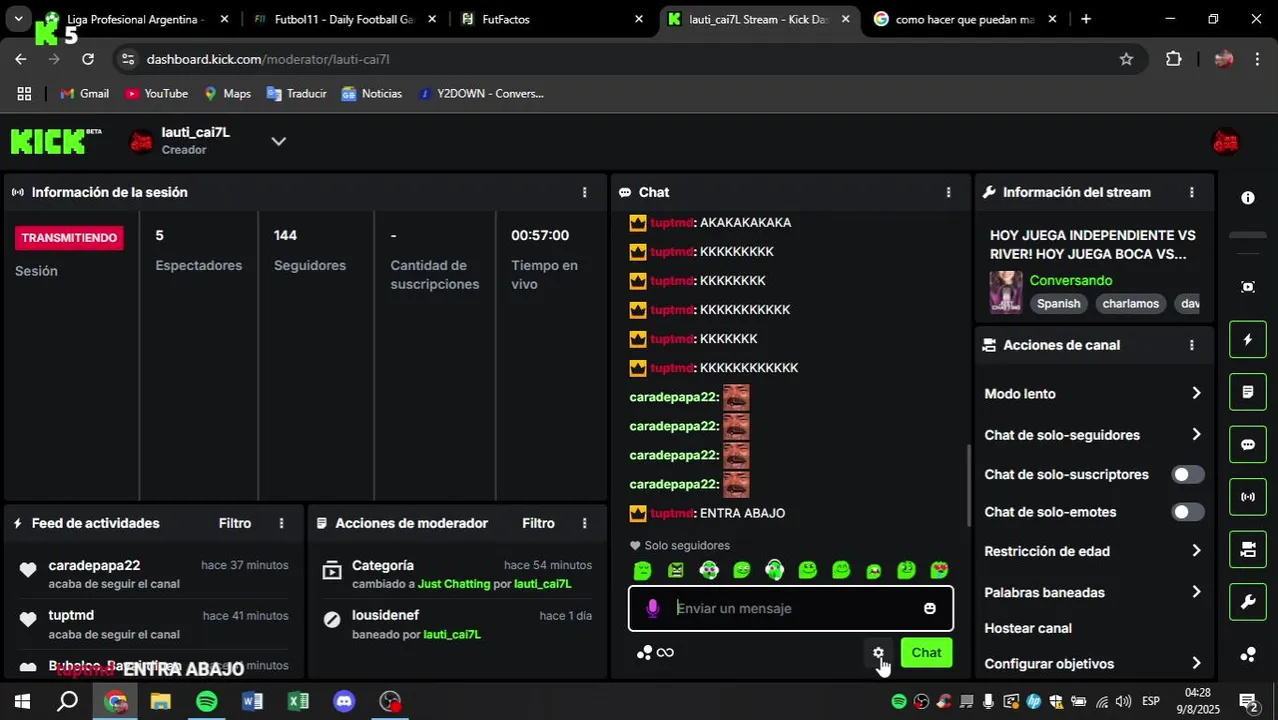Bookmark this page with the star icon
Screen dimensions: 1278x720
point(1126,59)
